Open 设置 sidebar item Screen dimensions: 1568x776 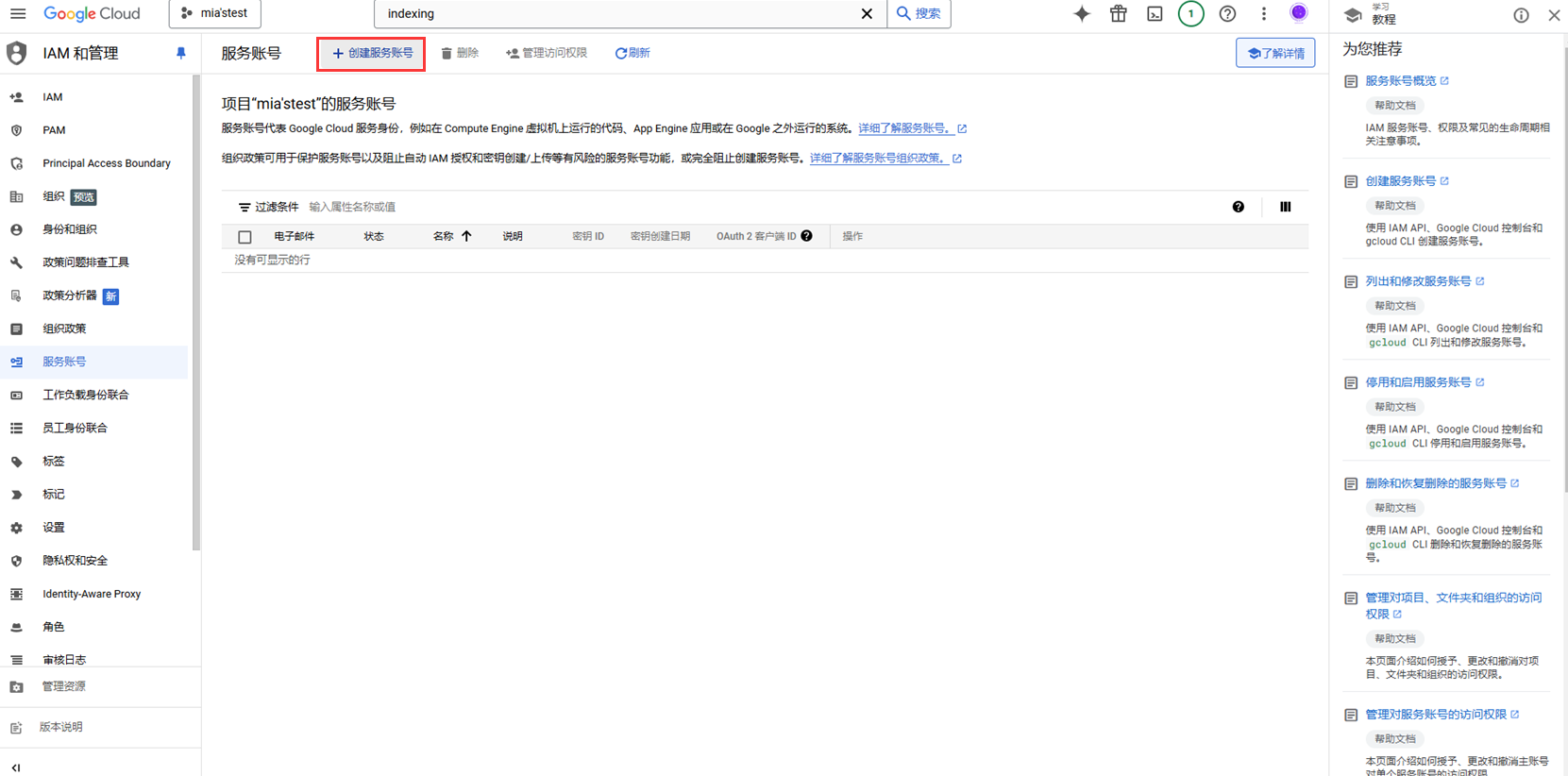[x=94, y=528]
